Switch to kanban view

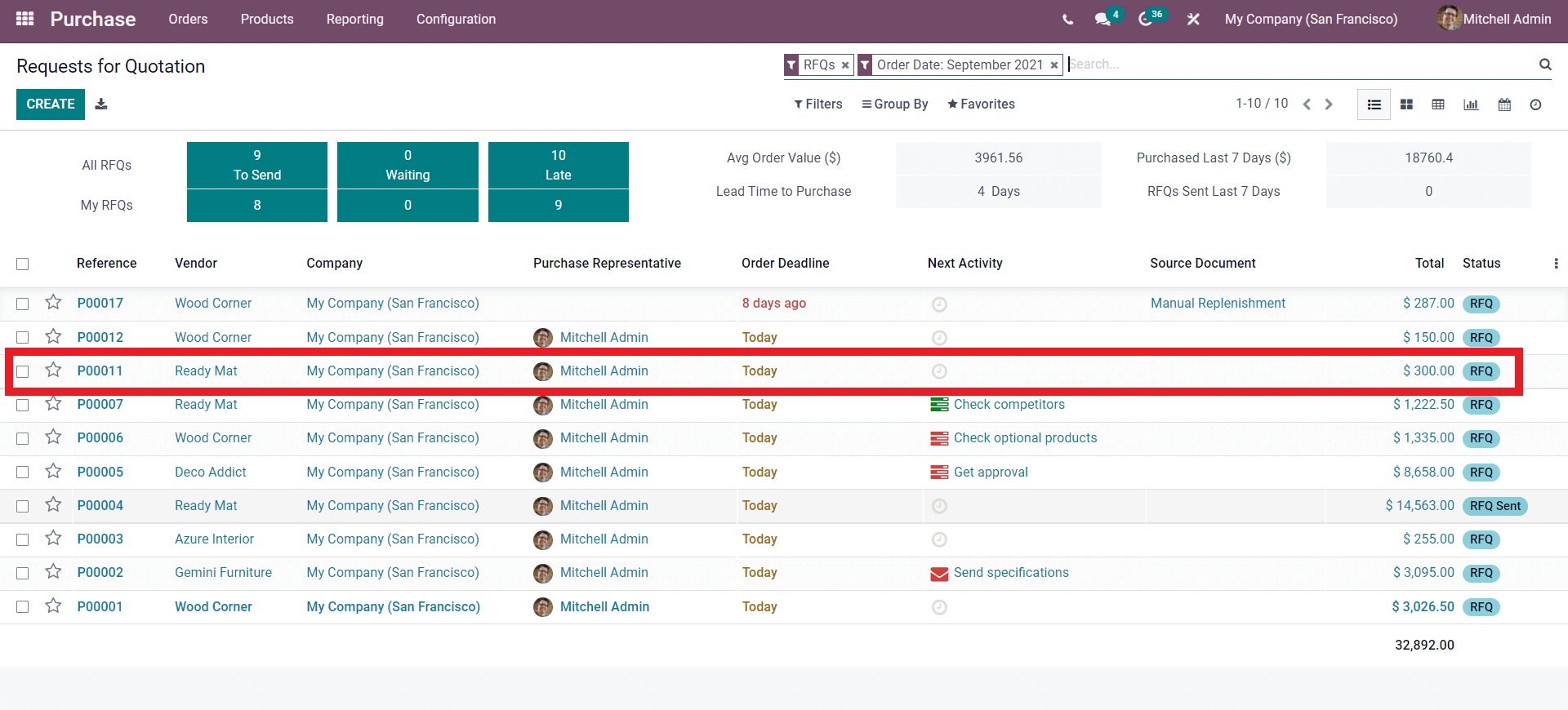pyautogui.click(x=1406, y=104)
